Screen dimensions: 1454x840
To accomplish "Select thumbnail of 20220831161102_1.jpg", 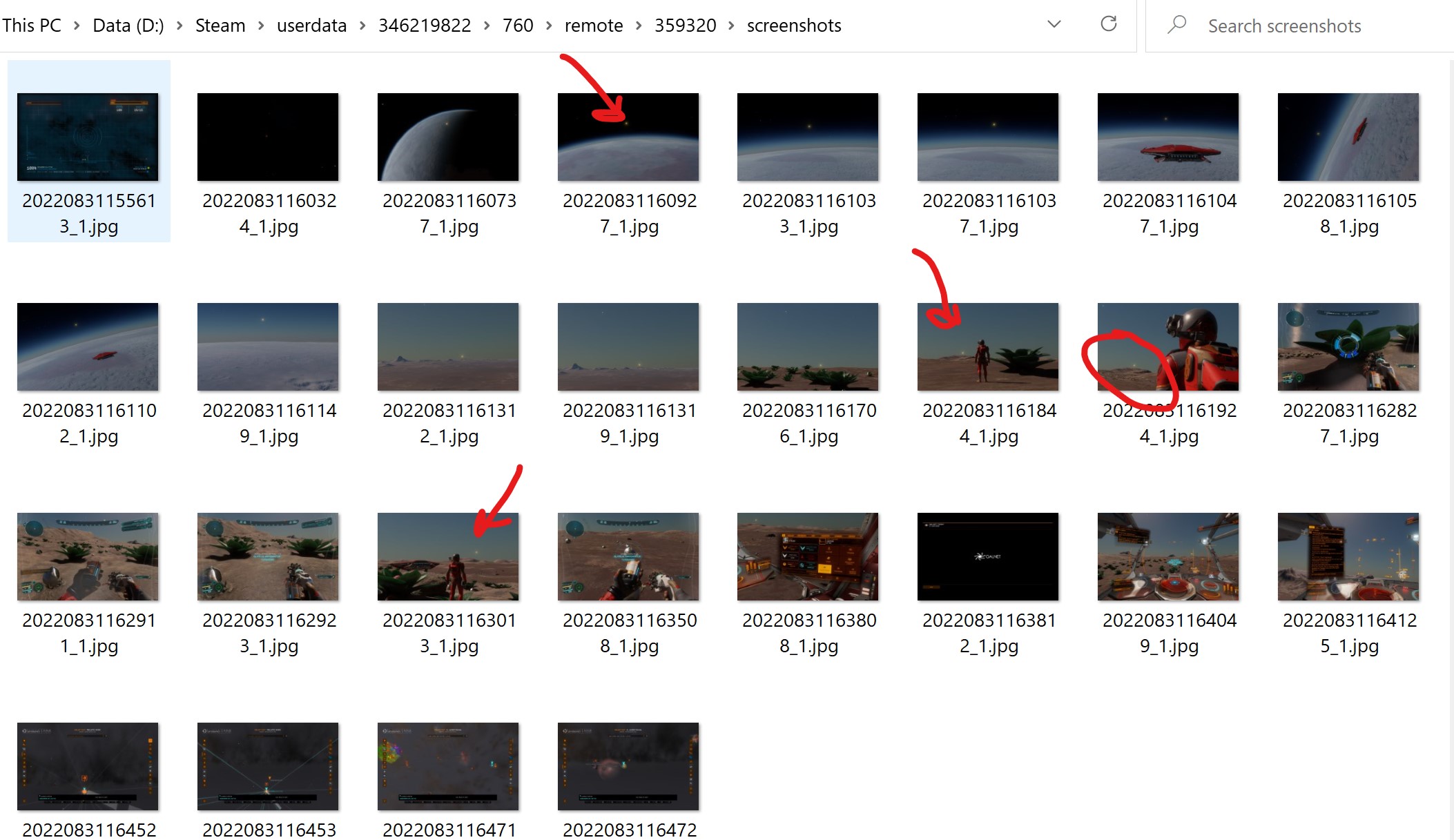I will click(88, 346).
